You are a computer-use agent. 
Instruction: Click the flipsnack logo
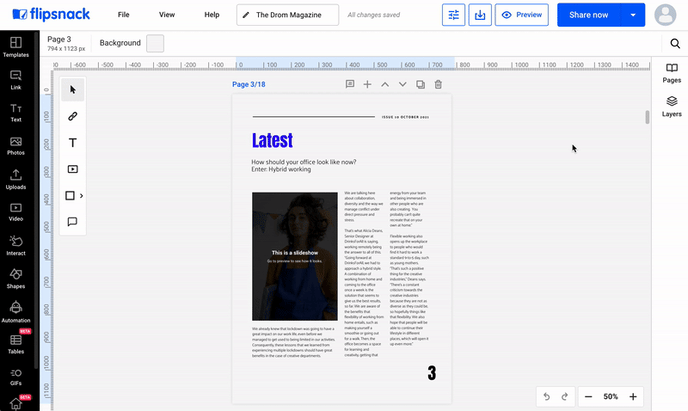[51, 14]
